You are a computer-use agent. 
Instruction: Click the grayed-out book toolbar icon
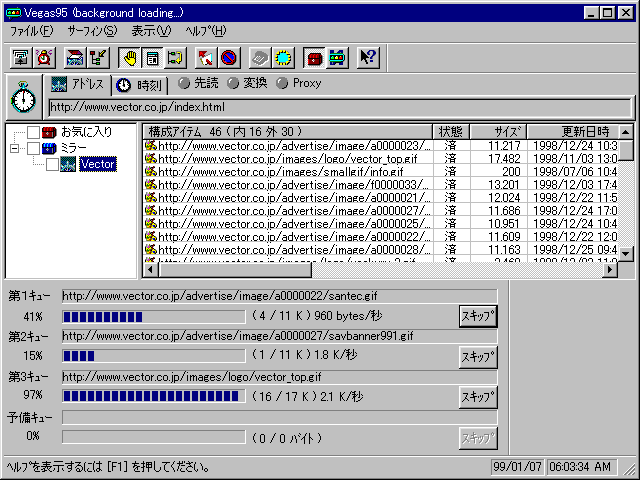pos(260,58)
